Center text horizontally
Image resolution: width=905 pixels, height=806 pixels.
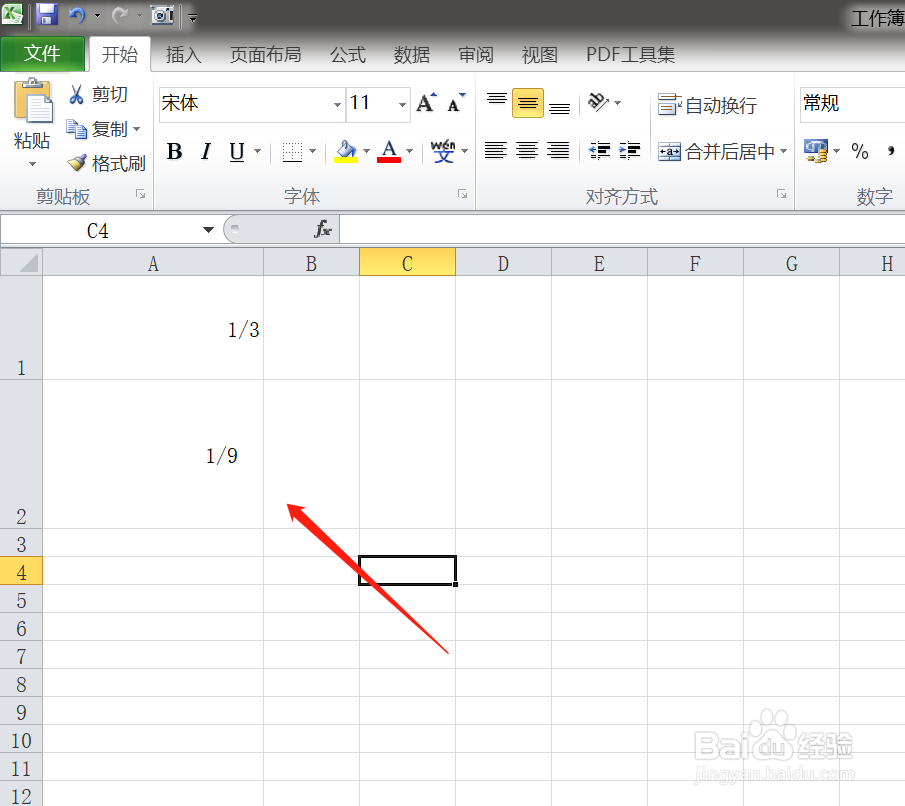pos(527,151)
